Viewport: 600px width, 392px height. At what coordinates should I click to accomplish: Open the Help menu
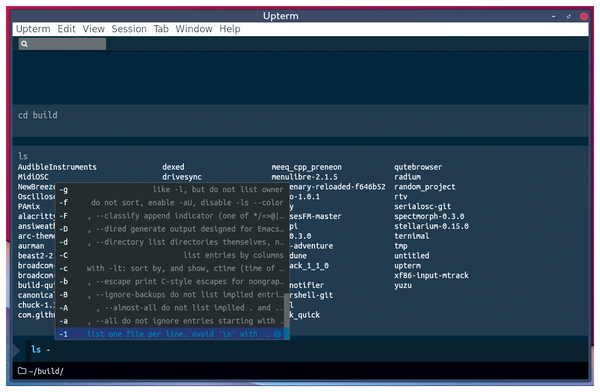coord(230,29)
